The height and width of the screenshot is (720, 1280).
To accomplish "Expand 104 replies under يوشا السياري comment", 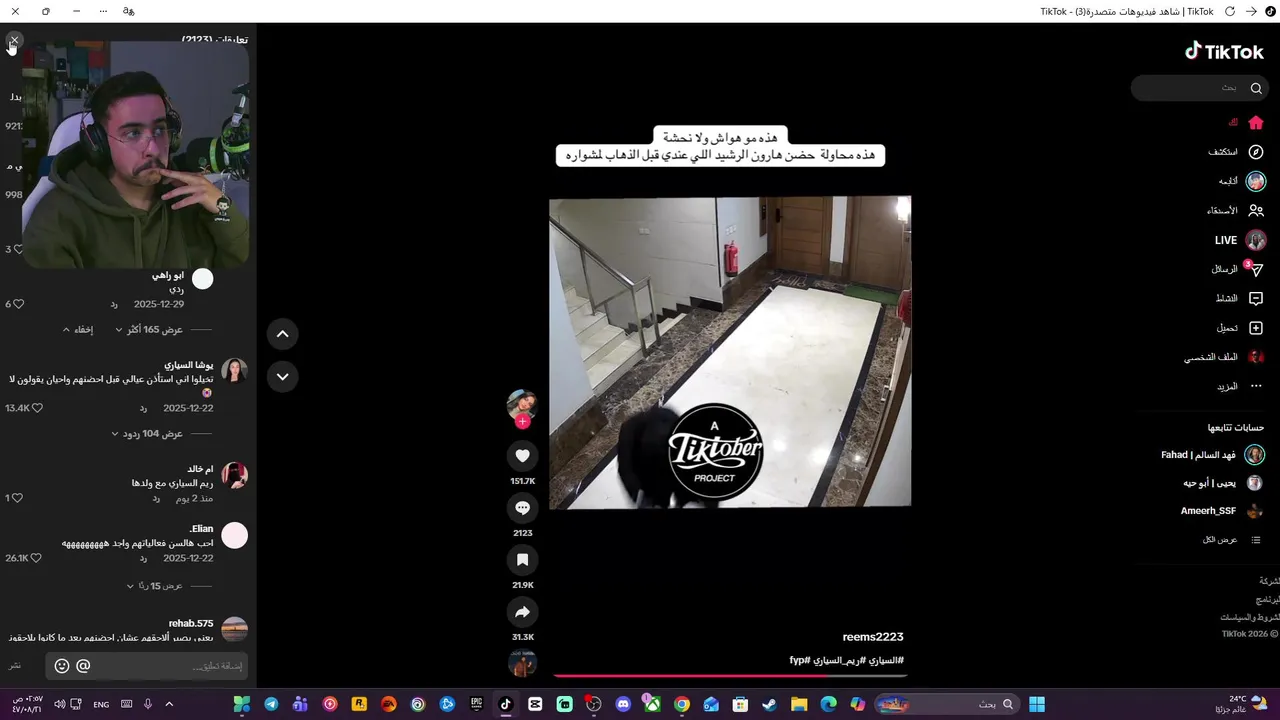I will pos(147,434).
